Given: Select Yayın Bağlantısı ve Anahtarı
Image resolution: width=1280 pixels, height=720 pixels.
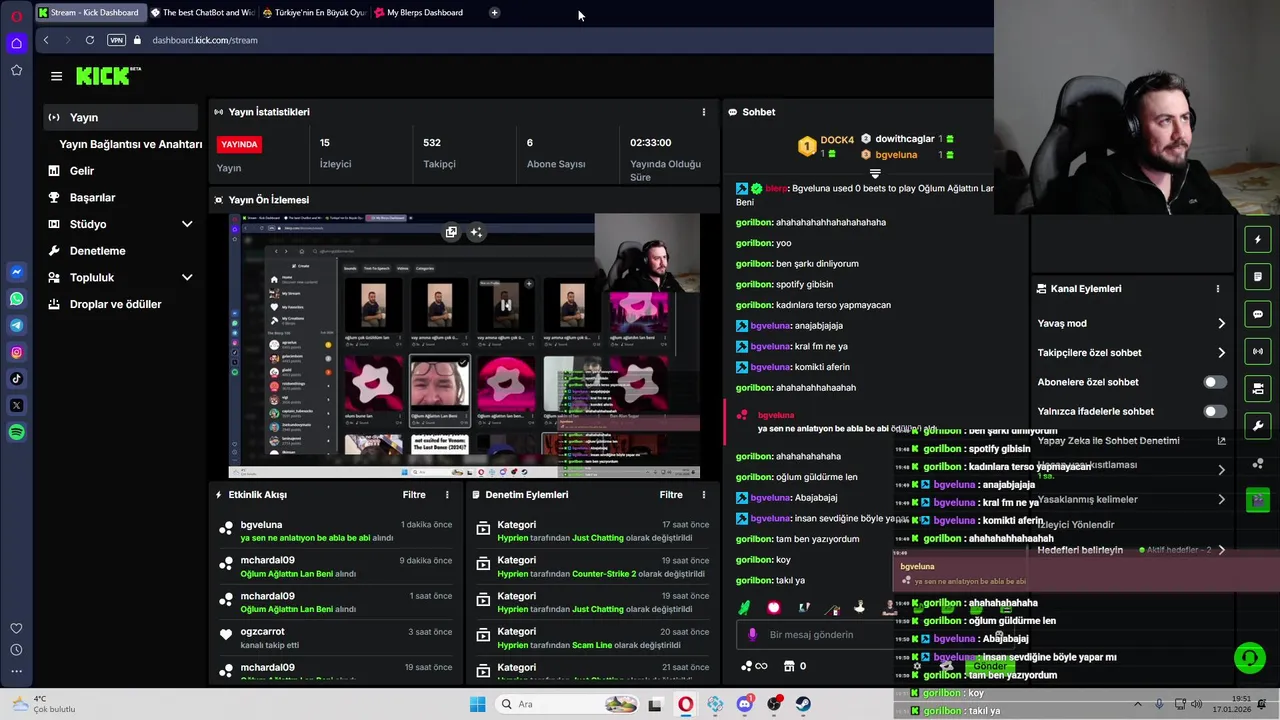Looking at the screenshot, I should pyautogui.click(x=130, y=144).
